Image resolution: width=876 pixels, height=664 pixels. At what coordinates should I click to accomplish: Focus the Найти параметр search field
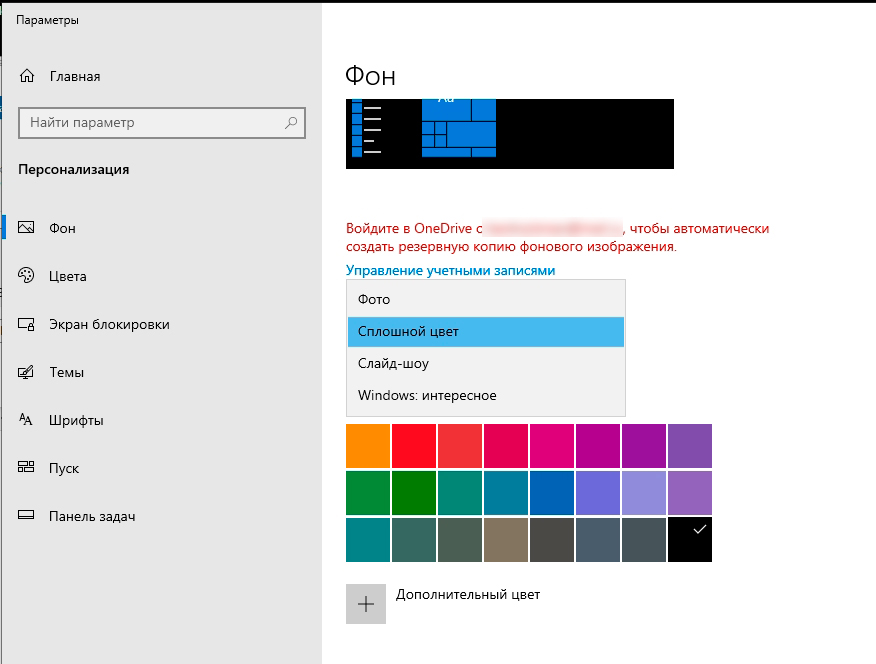pos(161,123)
